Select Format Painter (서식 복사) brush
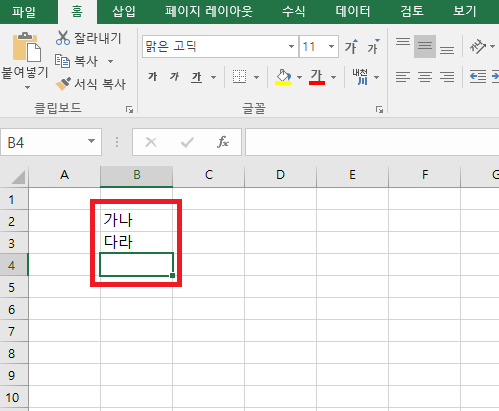The image size is (499, 411). (x=63, y=84)
